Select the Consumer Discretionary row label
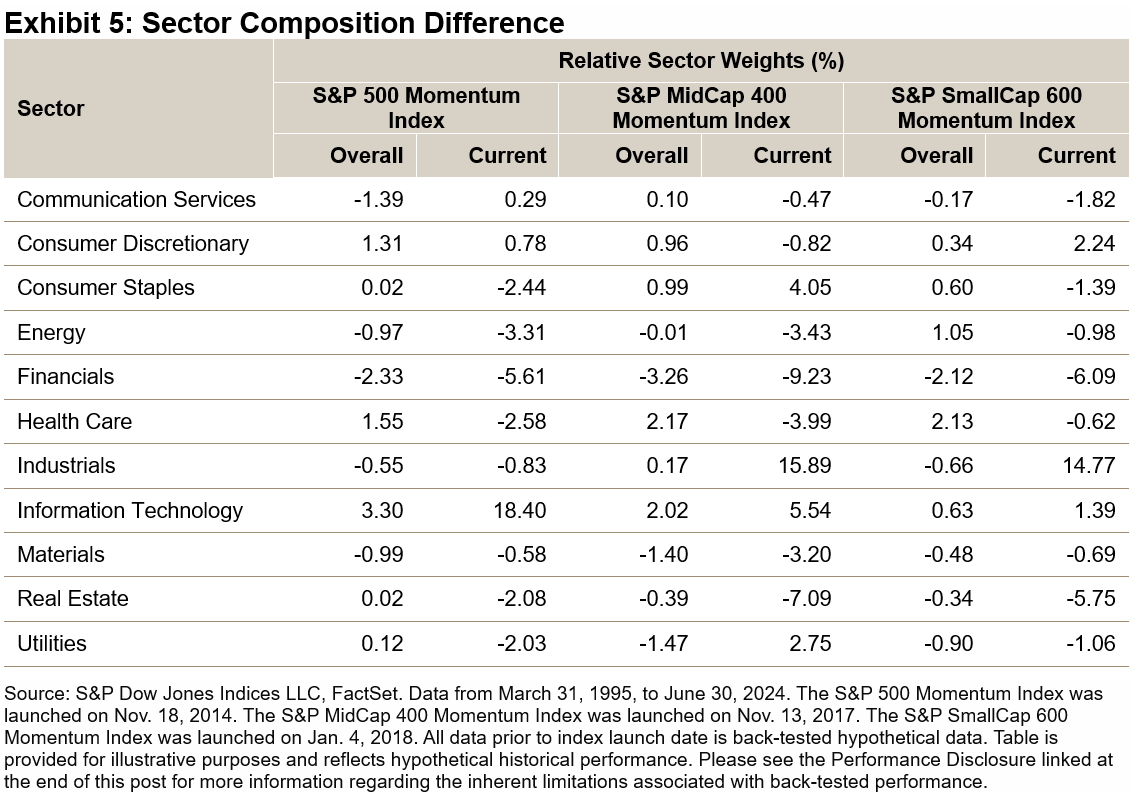Screen dimensions: 1140x806 [x=133, y=243]
